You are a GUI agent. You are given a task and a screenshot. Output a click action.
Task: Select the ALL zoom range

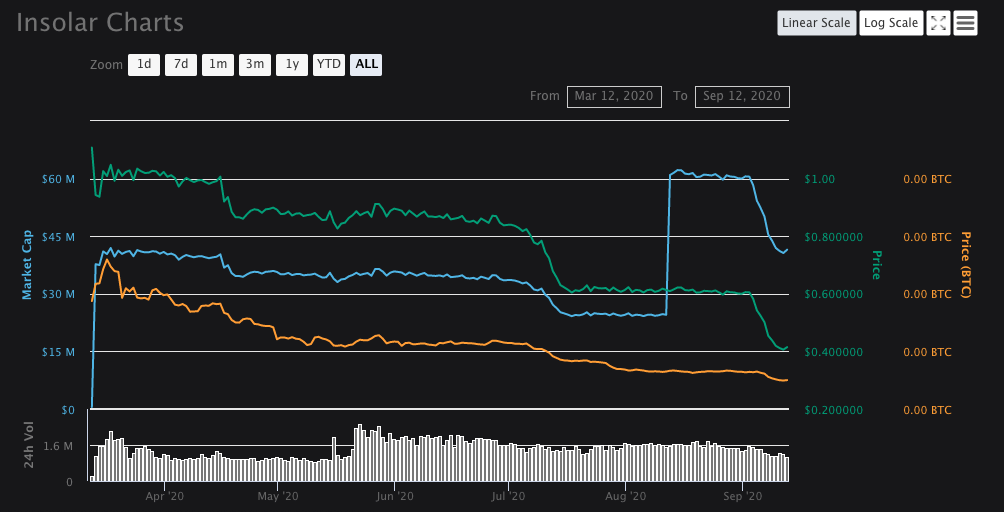366,65
